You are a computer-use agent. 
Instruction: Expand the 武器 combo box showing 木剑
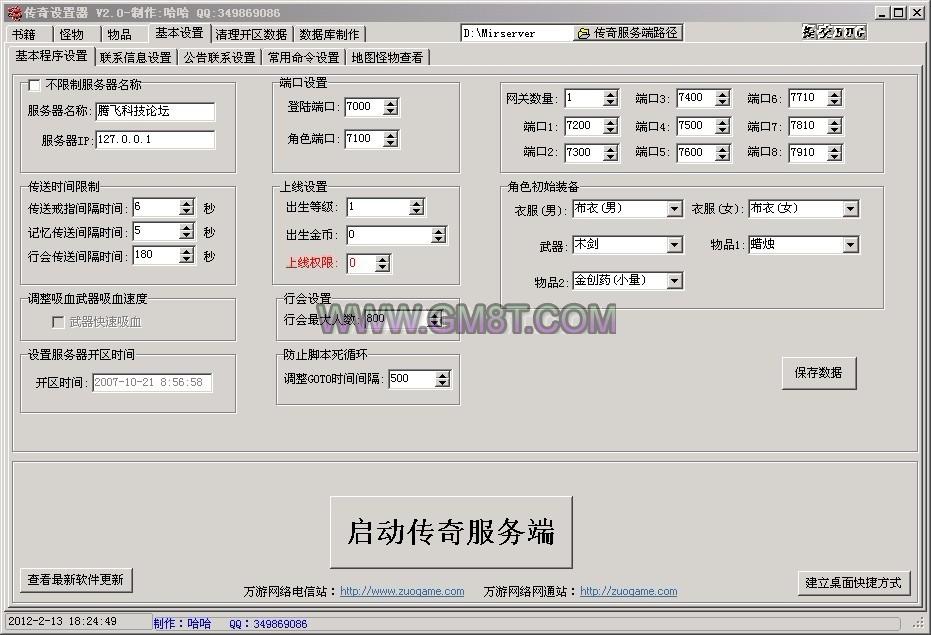click(674, 245)
